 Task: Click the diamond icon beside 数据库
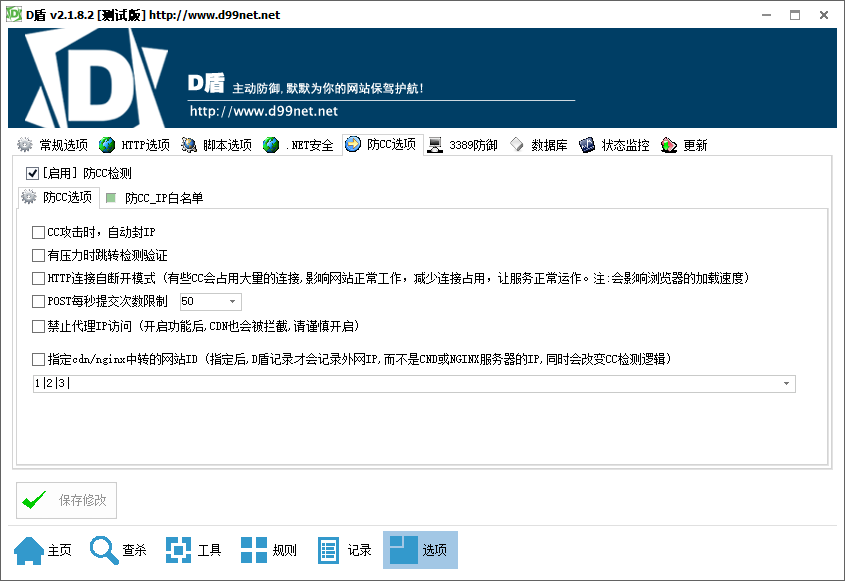(517, 144)
